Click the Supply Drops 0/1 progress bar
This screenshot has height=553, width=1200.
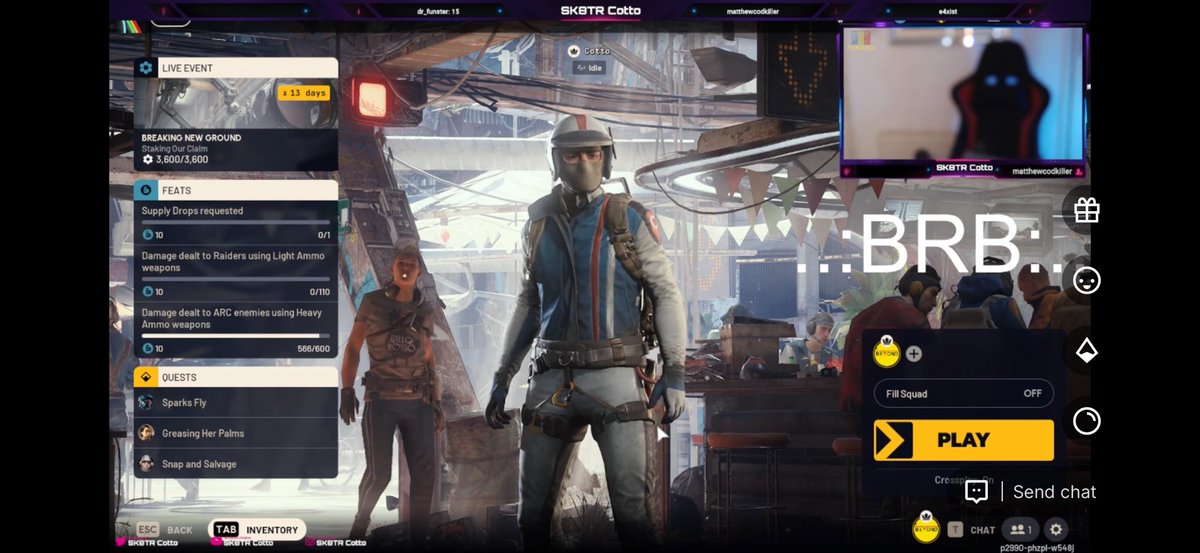tap(236, 222)
